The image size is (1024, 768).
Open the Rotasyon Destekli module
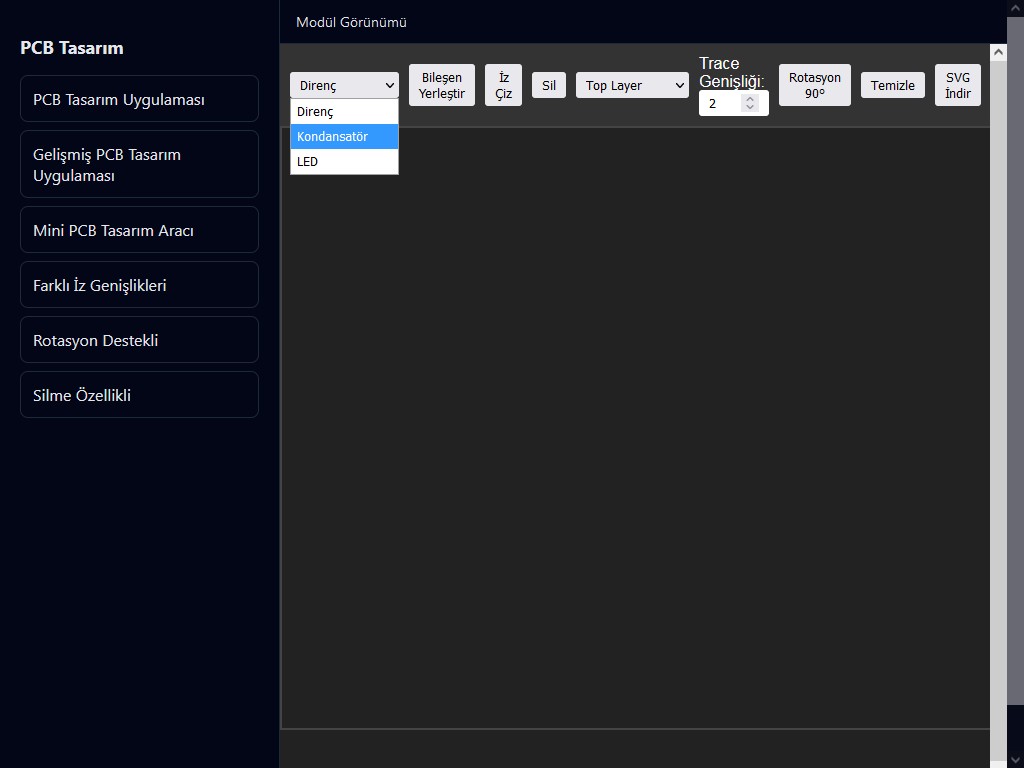coord(139,340)
